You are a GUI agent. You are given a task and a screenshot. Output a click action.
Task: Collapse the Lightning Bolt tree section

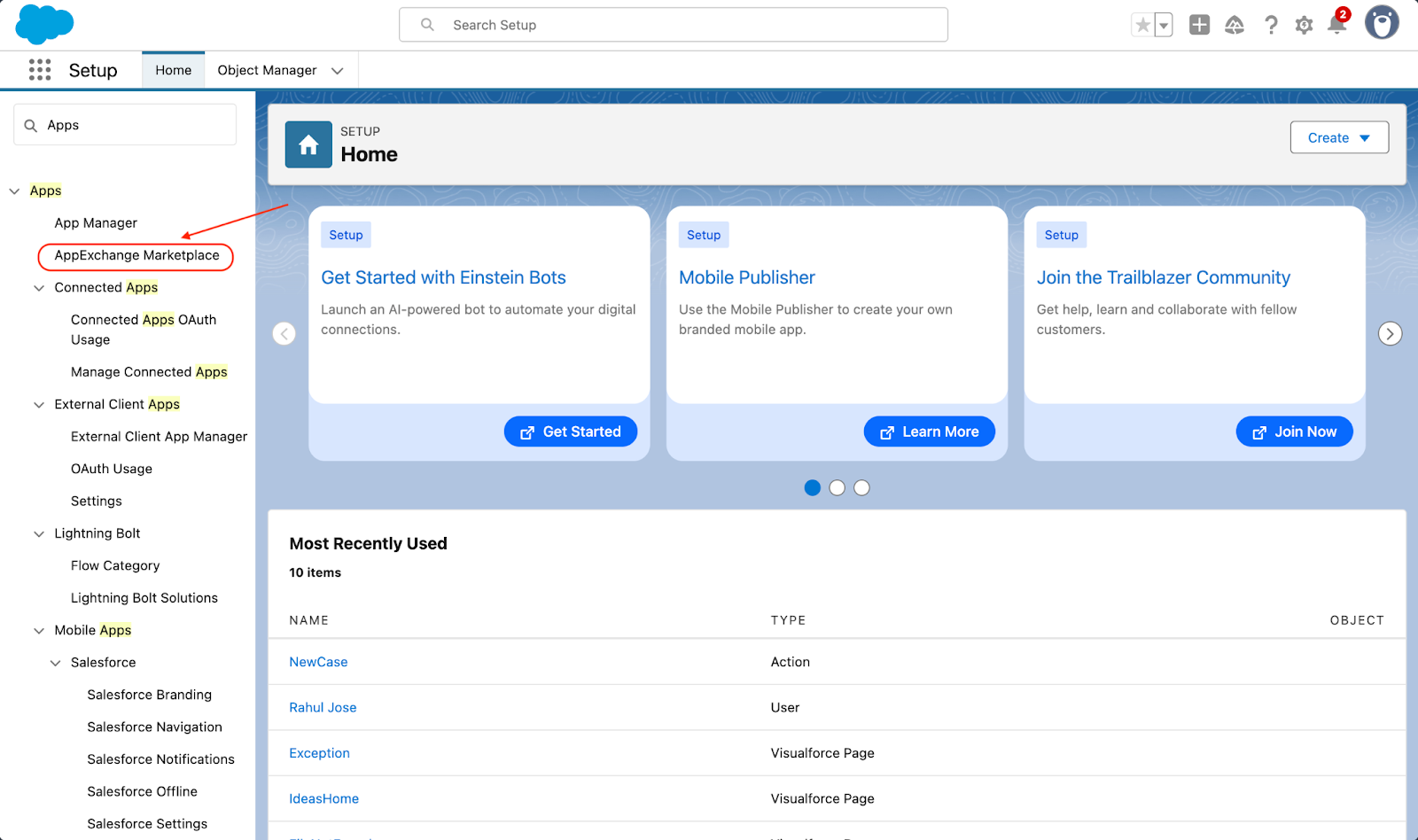point(39,533)
